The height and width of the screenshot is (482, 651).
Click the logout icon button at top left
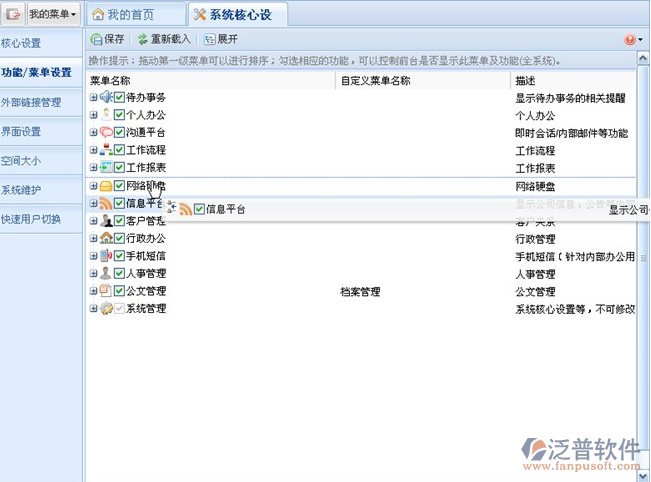[13, 15]
